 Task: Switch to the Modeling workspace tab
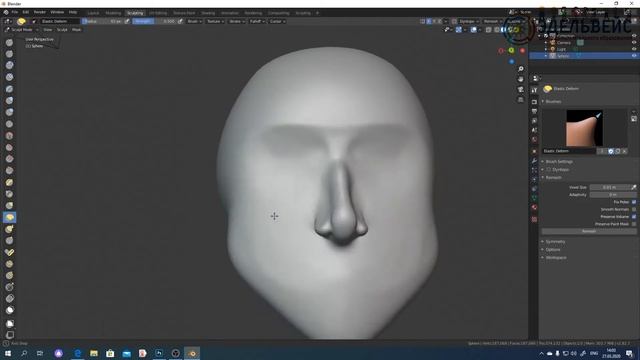pyautogui.click(x=113, y=13)
